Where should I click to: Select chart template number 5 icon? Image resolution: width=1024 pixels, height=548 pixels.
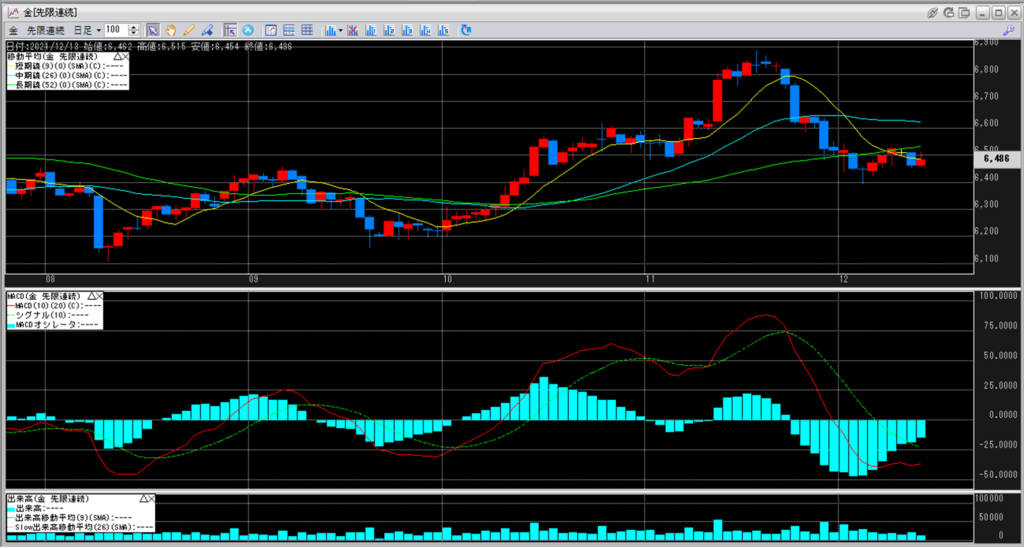coord(441,30)
